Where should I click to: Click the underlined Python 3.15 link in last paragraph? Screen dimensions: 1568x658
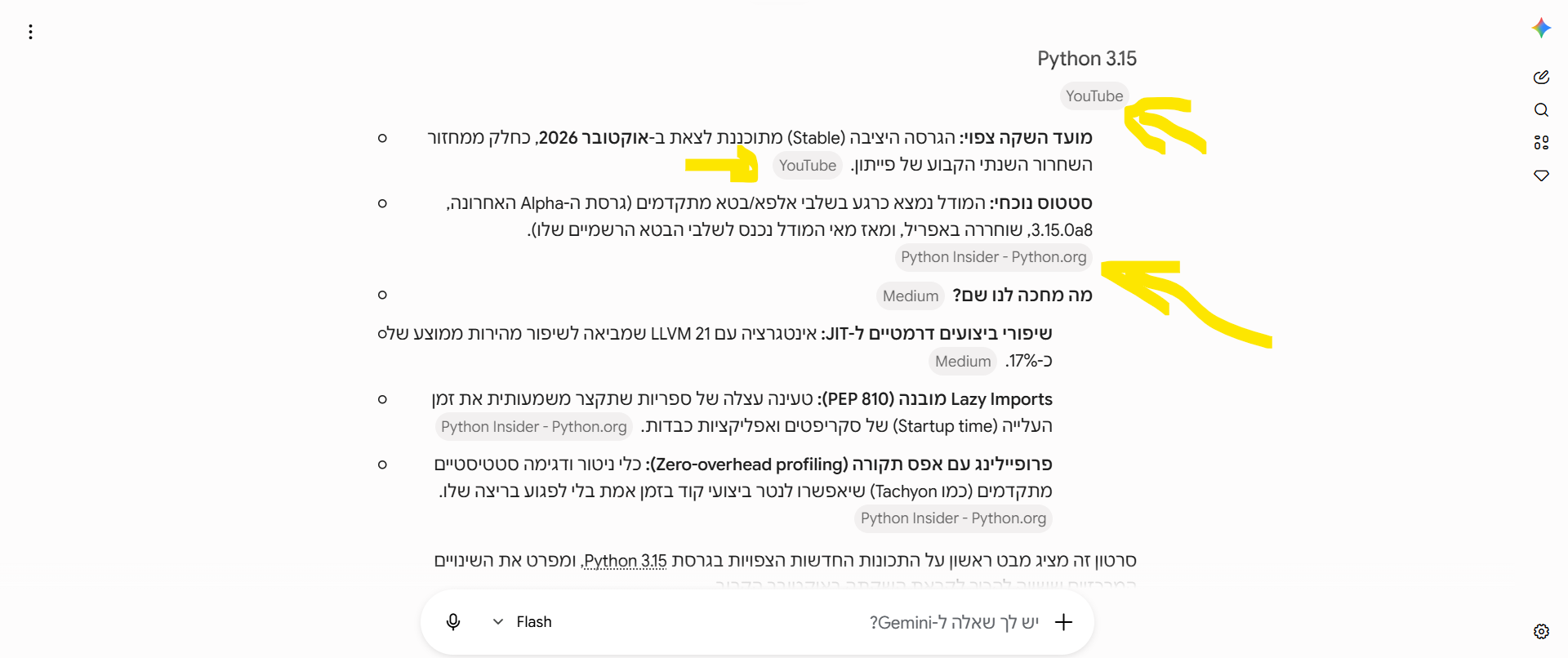point(626,561)
